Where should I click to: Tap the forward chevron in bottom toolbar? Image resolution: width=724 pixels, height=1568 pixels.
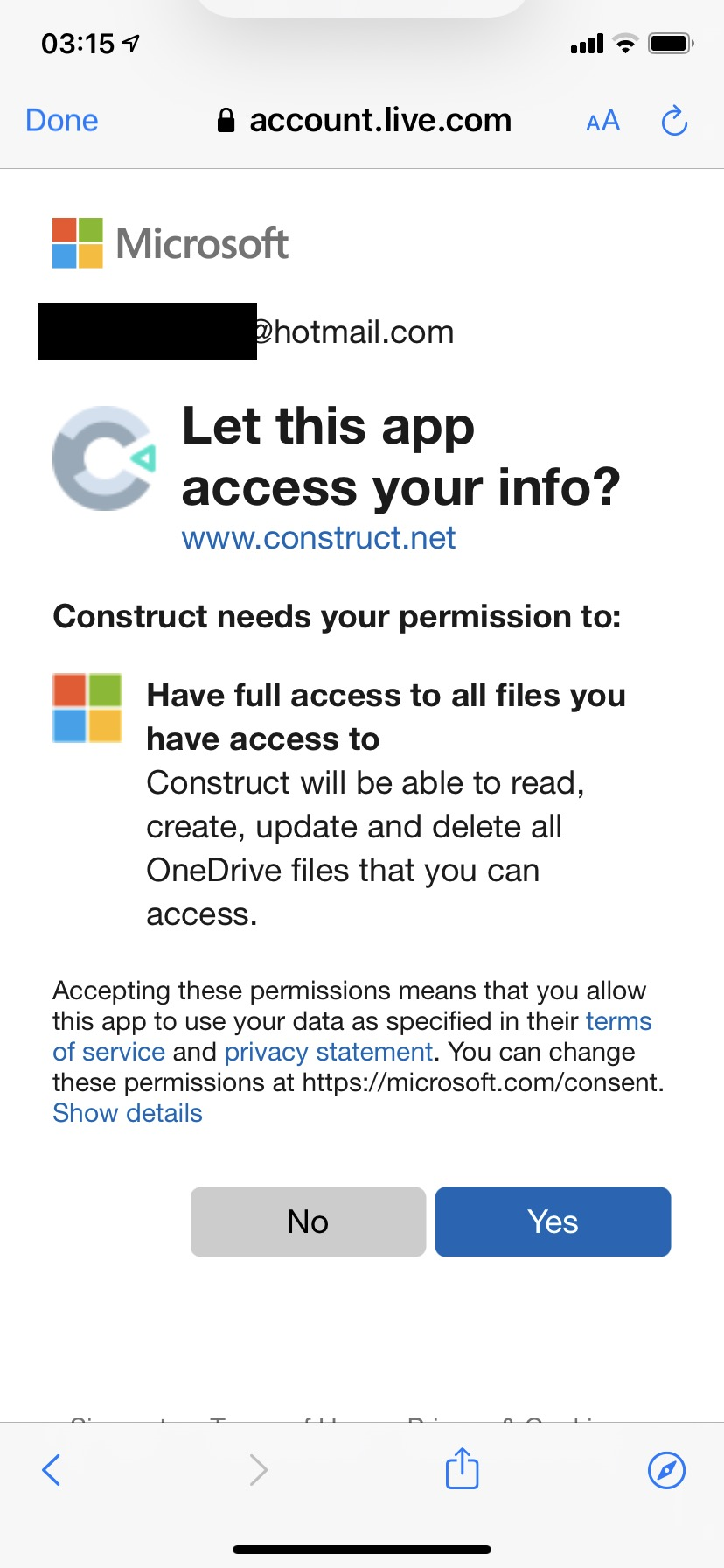point(258,1469)
